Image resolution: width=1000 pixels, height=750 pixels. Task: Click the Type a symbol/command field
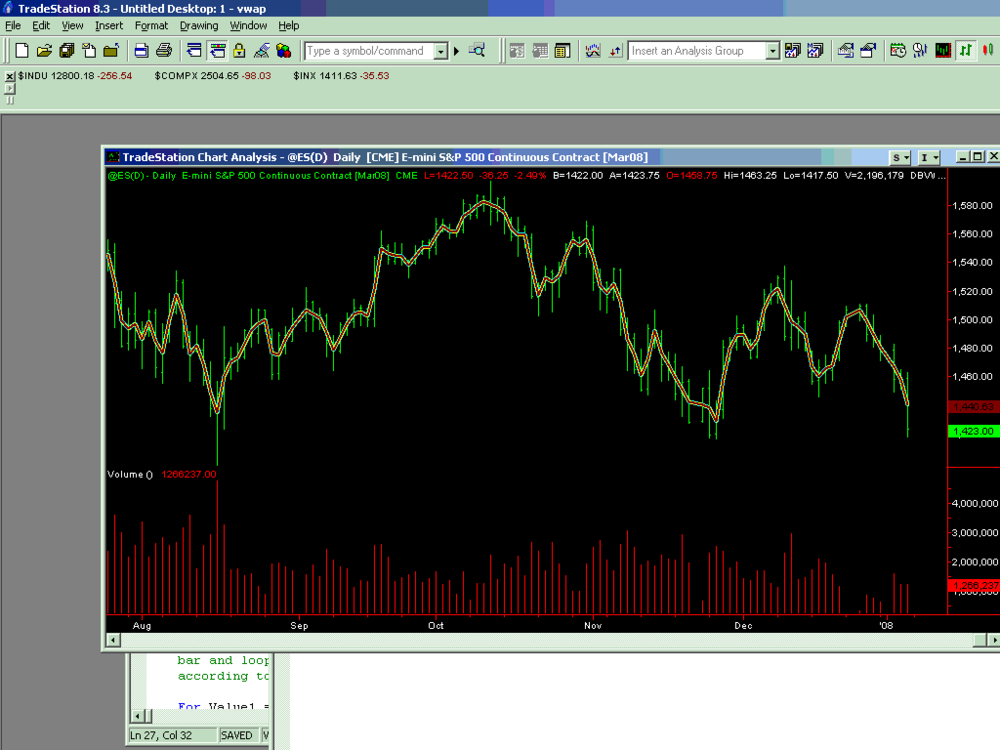click(369, 51)
